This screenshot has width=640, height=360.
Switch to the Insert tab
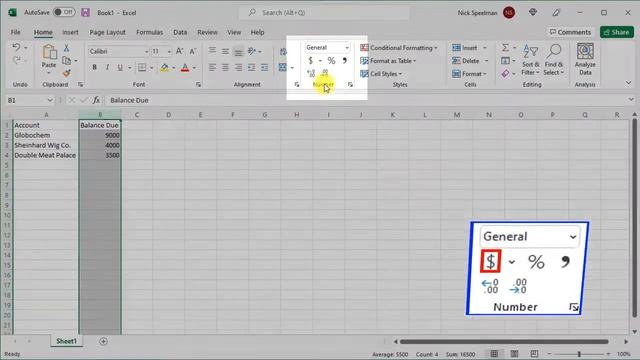(70, 32)
